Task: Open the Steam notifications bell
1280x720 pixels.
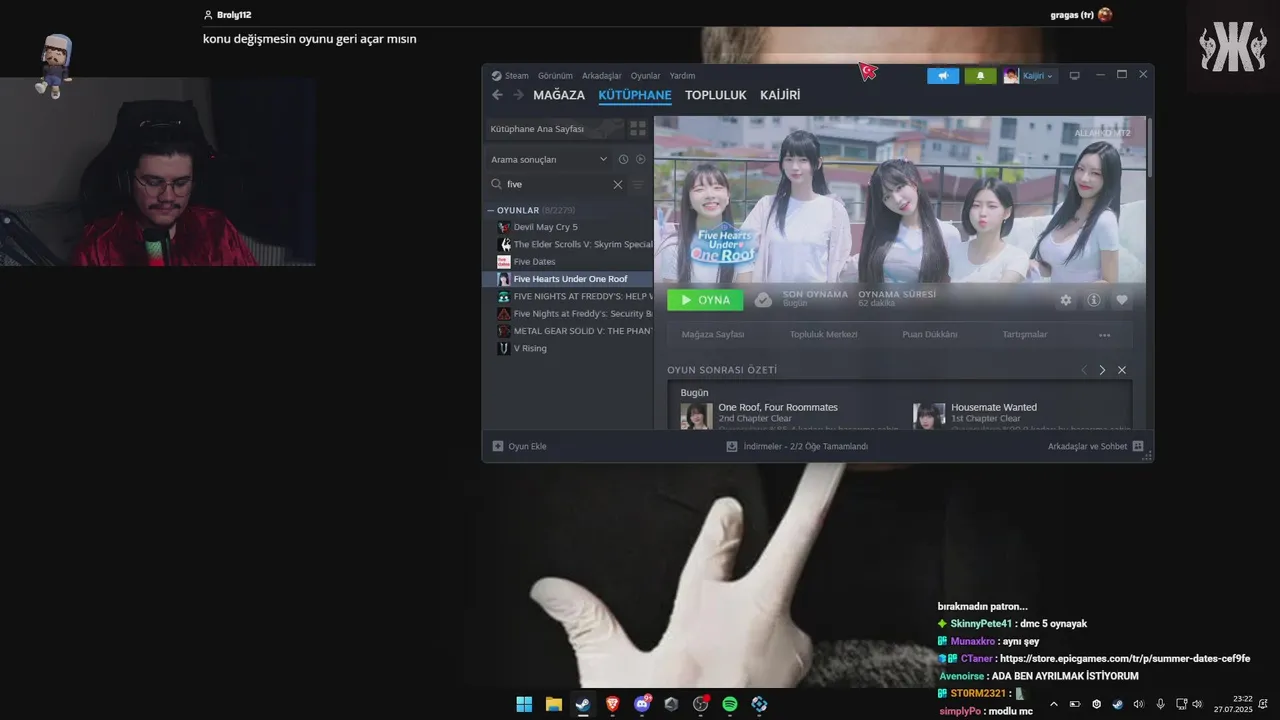Action: (x=980, y=76)
